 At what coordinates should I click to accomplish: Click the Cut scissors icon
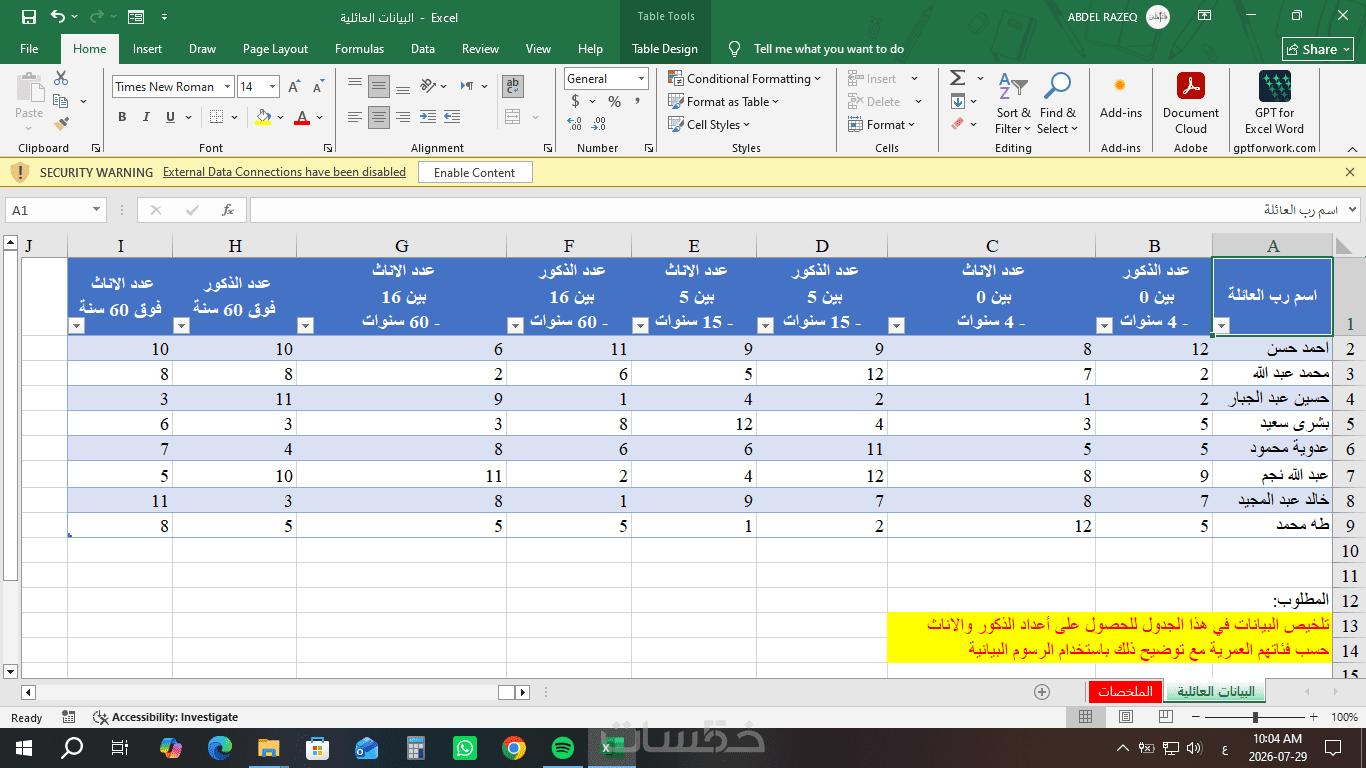61,79
